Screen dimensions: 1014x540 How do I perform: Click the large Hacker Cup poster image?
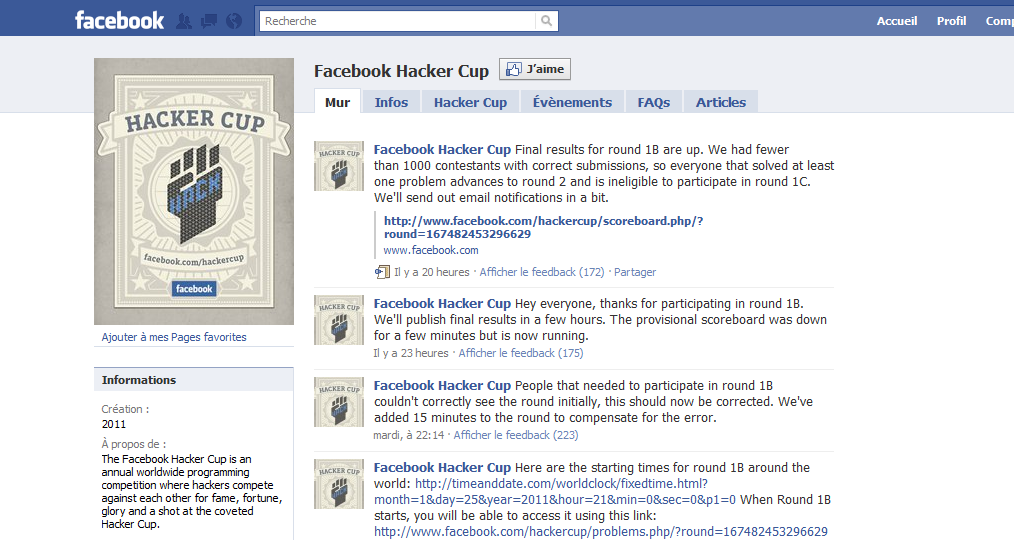[x=194, y=191]
